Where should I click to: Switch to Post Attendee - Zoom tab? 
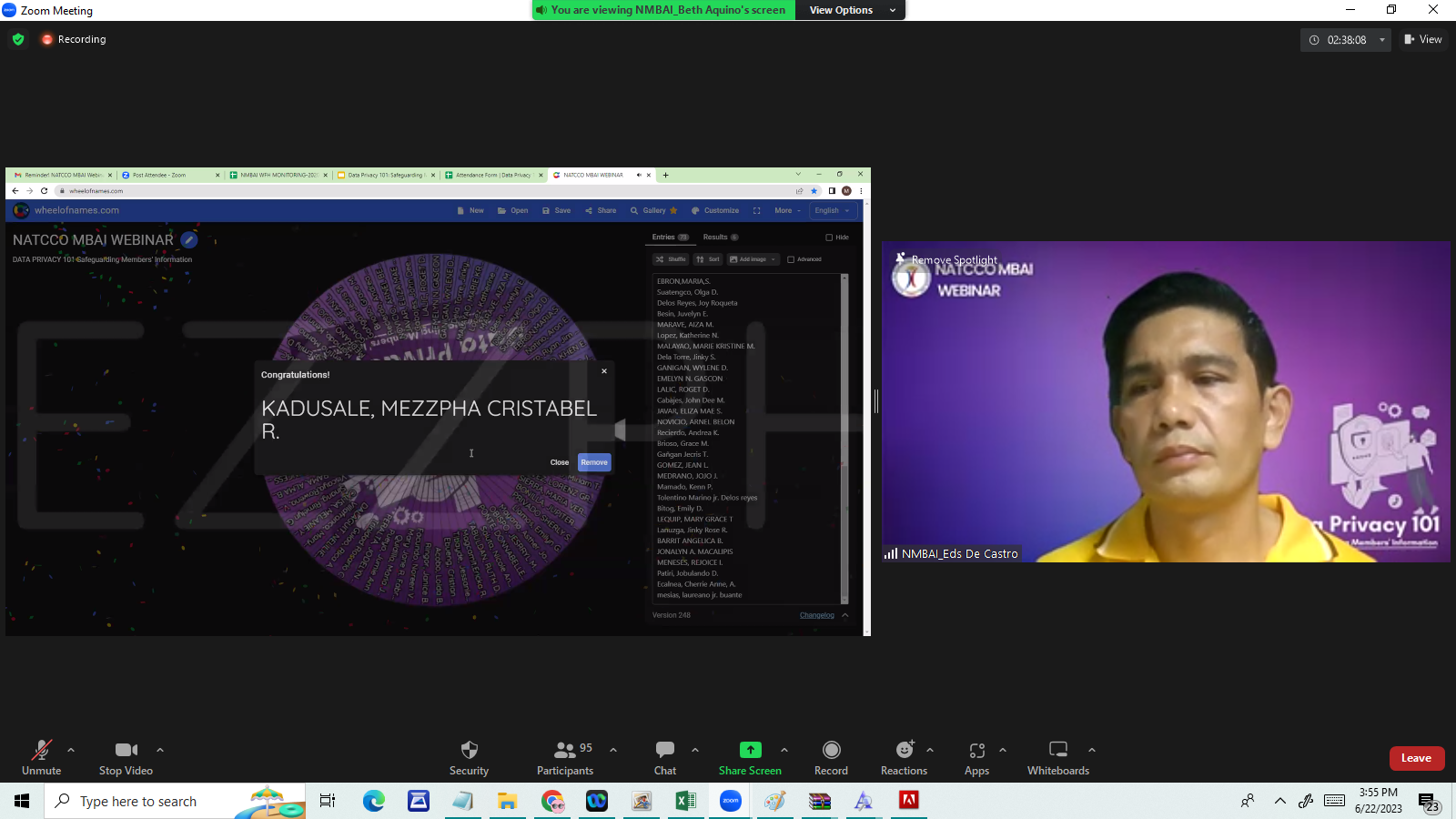(171, 175)
